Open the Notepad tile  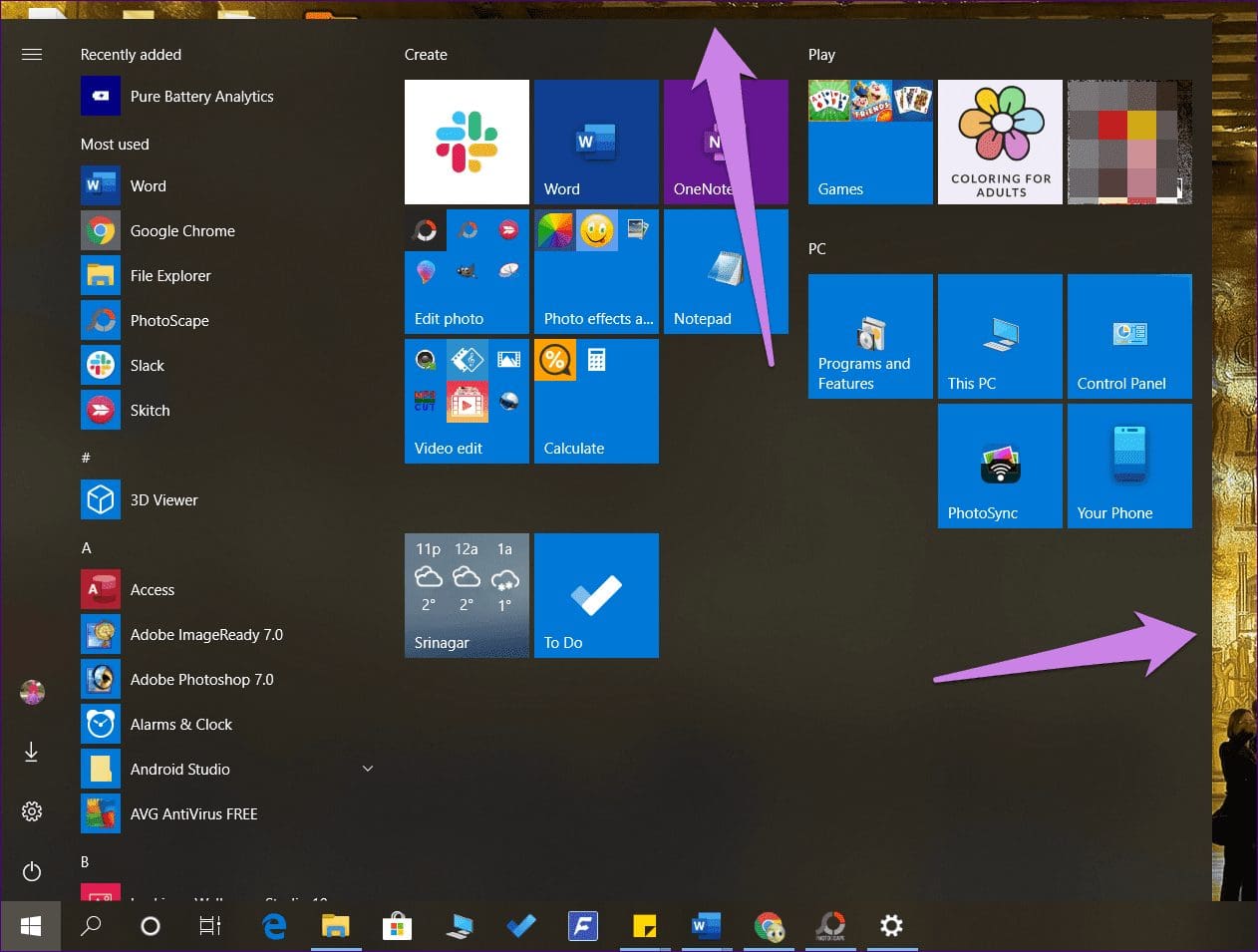[x=726, y=271]
